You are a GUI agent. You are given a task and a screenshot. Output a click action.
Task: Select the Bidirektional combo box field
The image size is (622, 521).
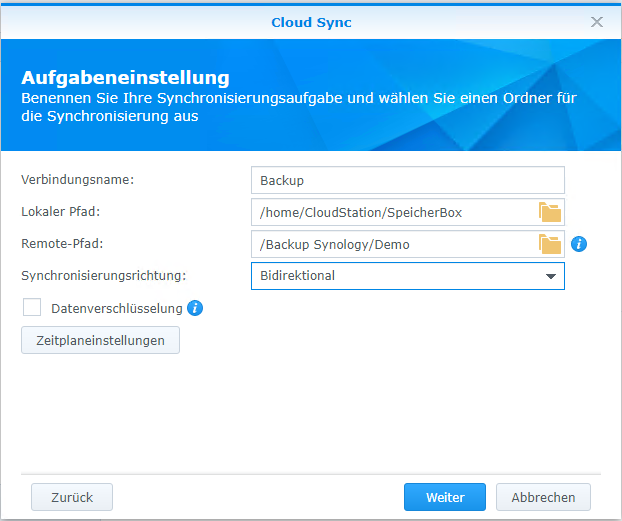click(395, 276)
